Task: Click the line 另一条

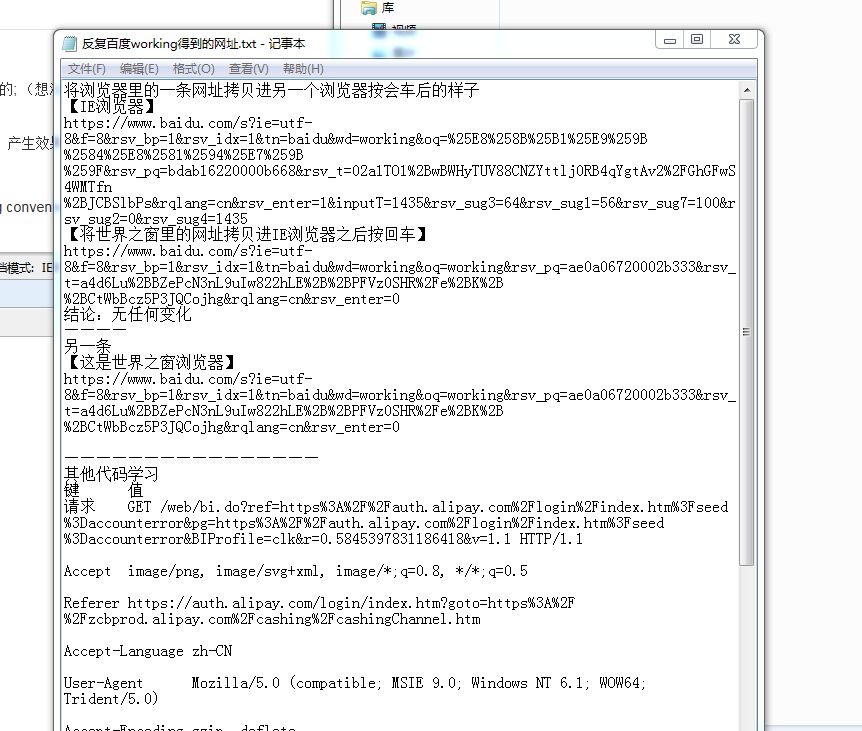Action: pos(88,346)
